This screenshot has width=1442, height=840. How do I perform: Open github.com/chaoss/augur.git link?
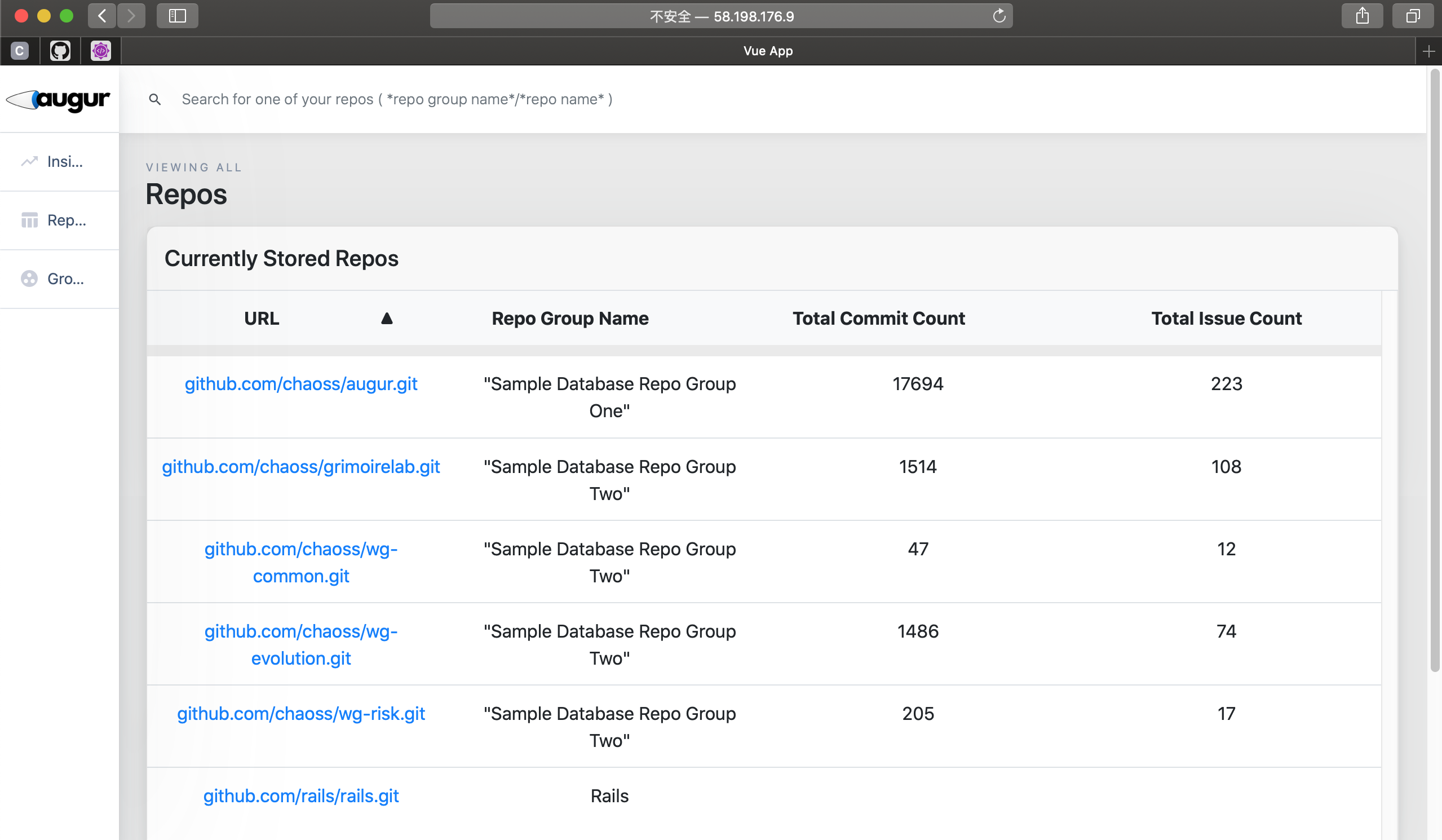tap(301, 384)
